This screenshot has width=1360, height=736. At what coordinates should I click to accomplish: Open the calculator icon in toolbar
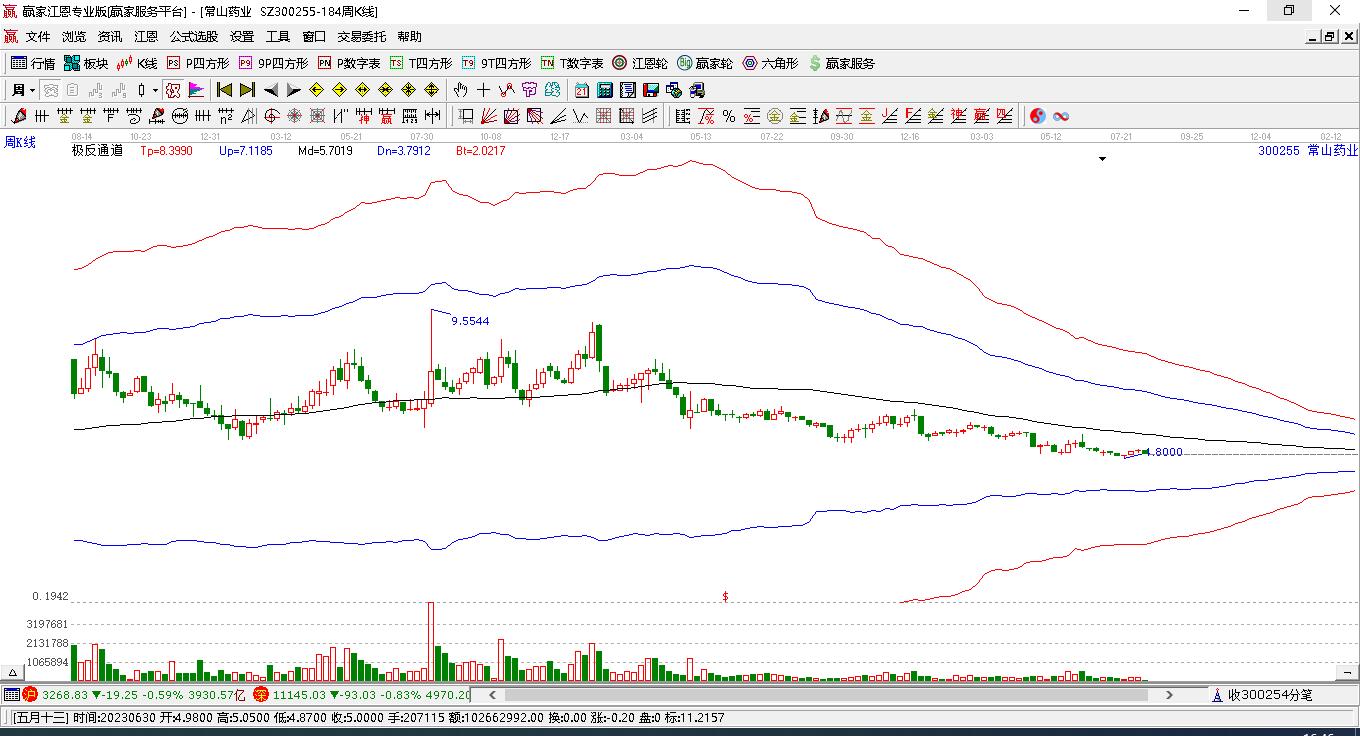pyautogui.click(x=604, y=90)
